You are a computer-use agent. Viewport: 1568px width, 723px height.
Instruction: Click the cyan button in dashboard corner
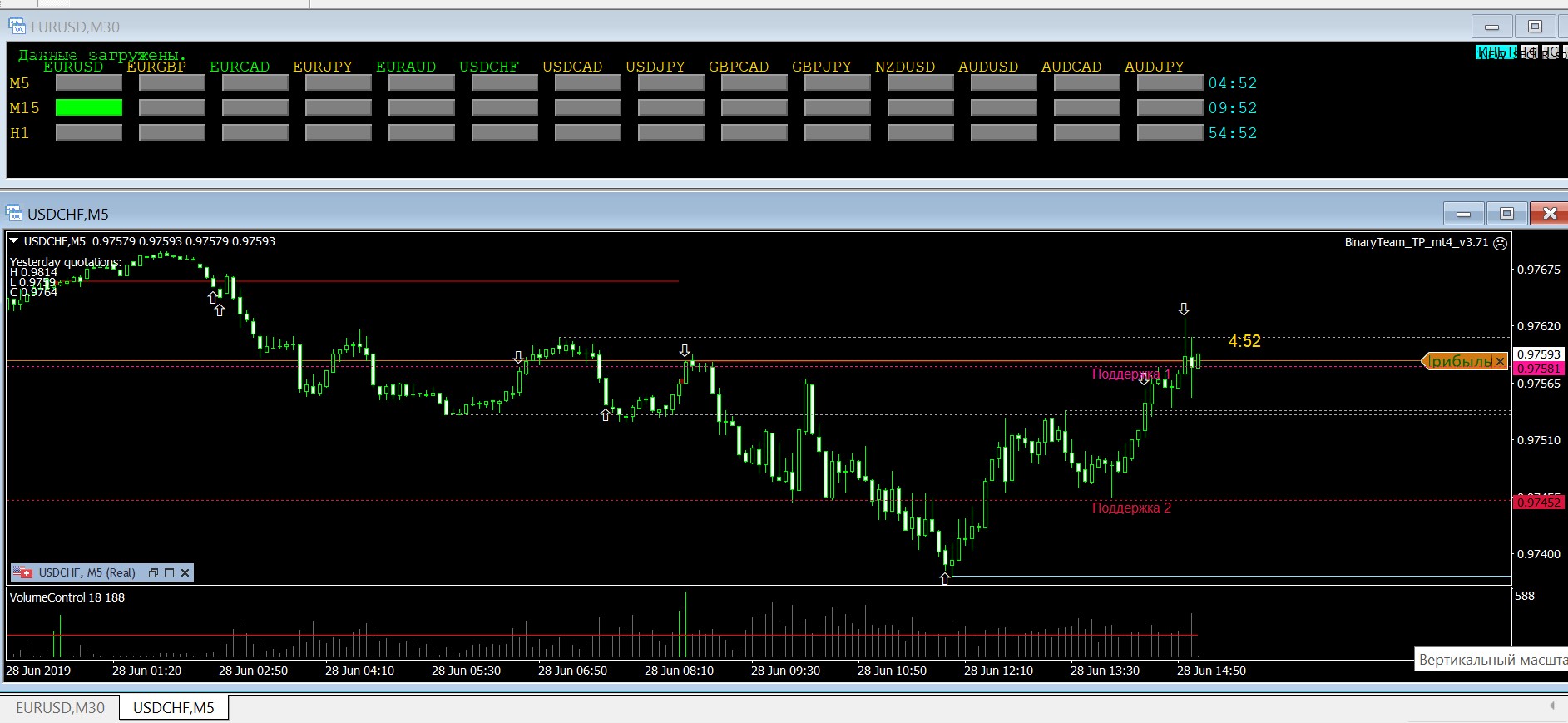[x=1496, y=52]
